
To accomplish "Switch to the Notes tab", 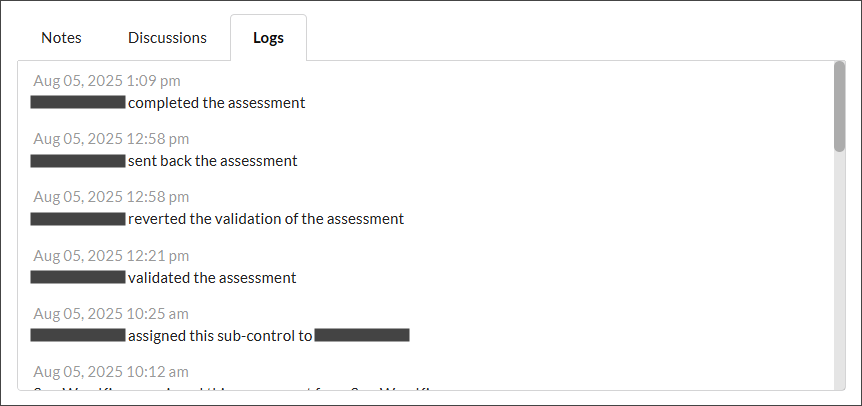I will pos(61,38).
